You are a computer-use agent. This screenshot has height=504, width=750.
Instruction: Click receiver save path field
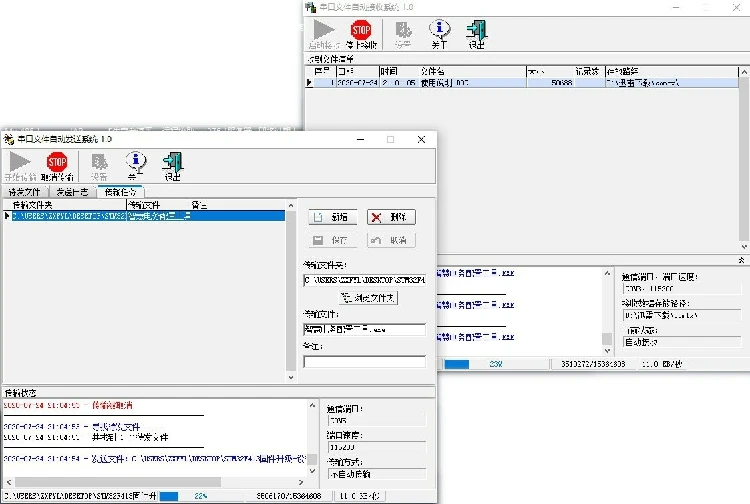coord(682,315)
